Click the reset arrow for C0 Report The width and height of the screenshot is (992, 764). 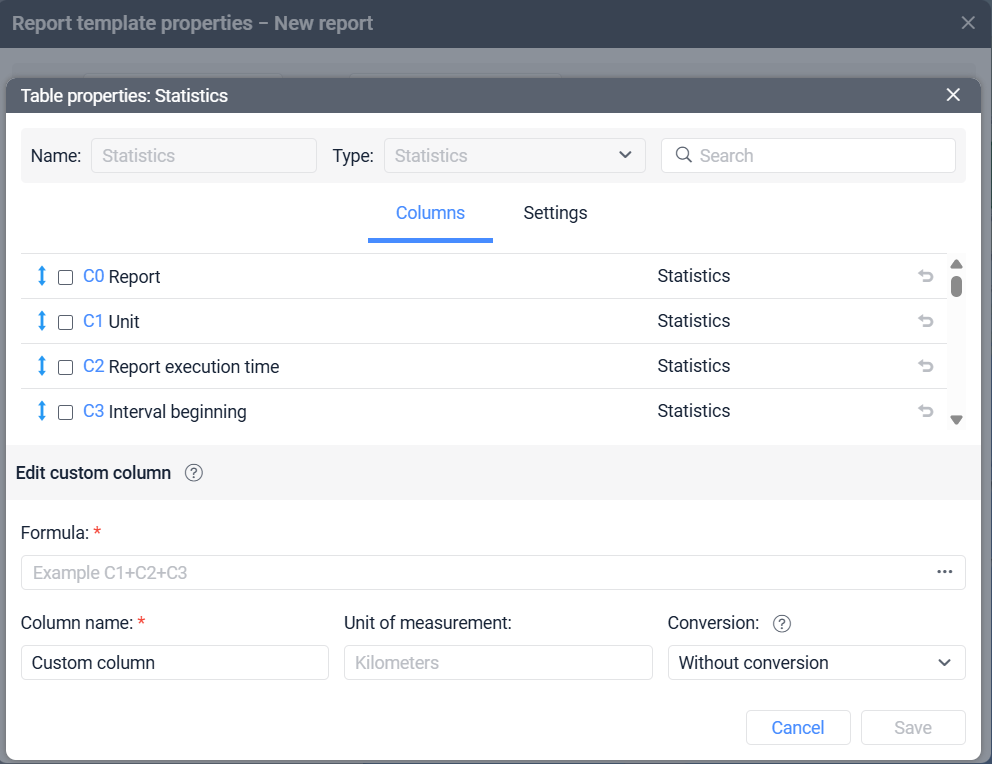click(x=925, y=276)
